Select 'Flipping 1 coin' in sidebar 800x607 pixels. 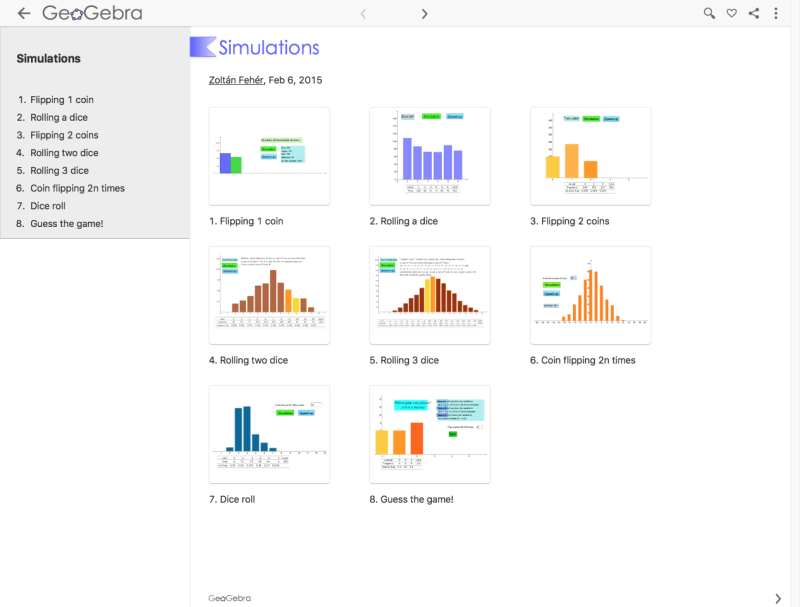click(x=62, y=100)
